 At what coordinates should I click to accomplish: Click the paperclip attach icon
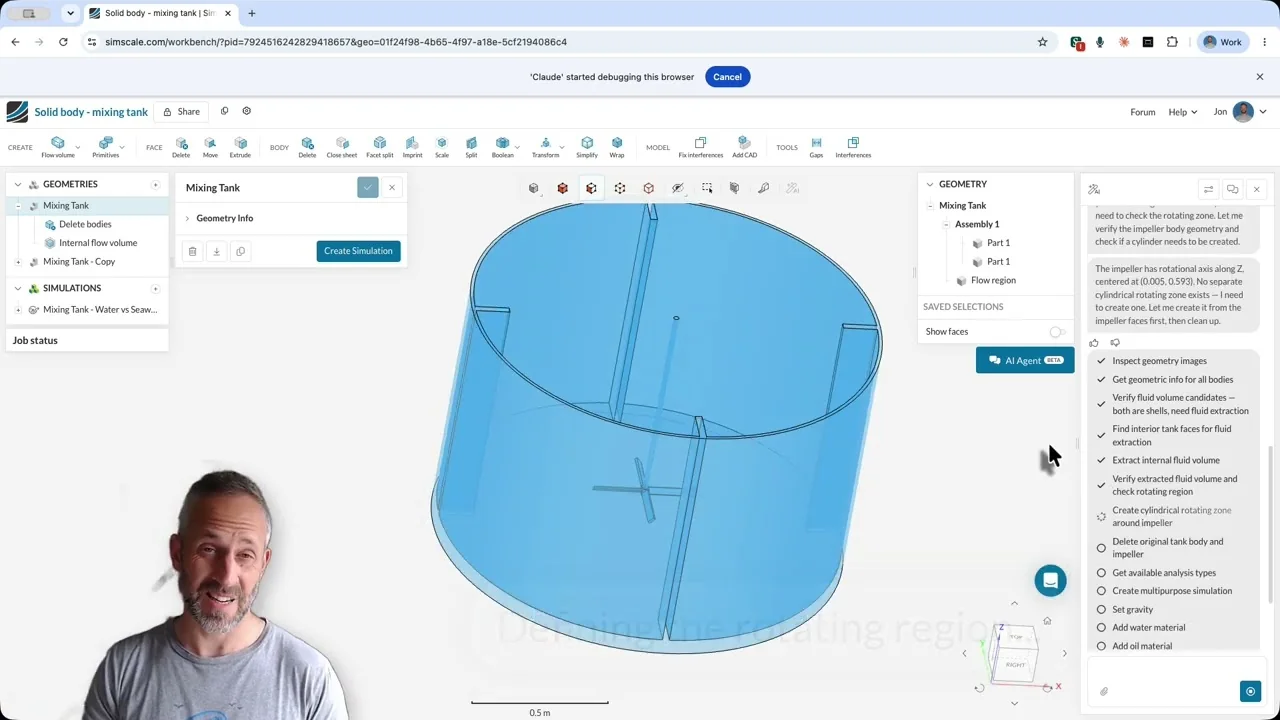[x=1104, y=691]
